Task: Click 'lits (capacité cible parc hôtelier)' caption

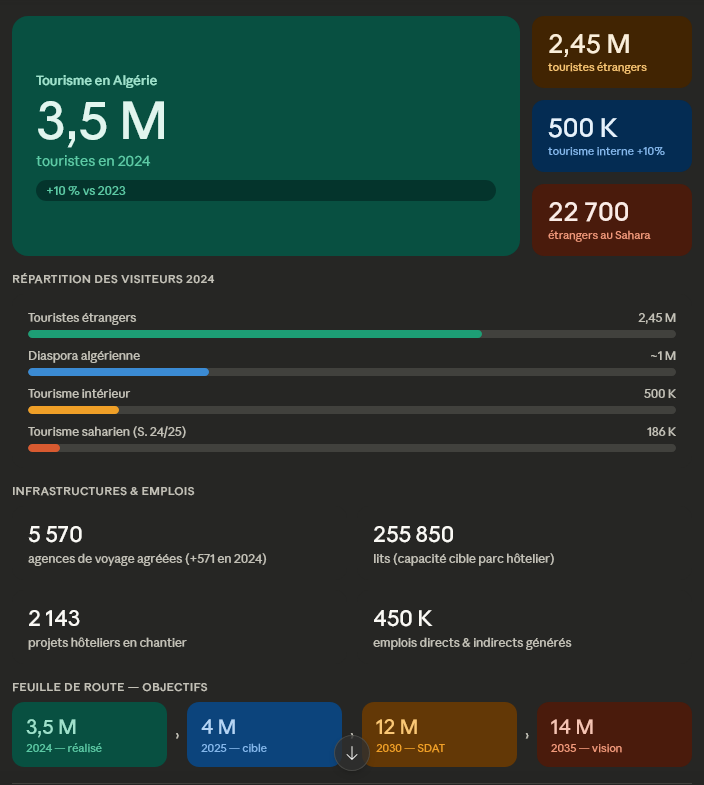Action: 464,559
